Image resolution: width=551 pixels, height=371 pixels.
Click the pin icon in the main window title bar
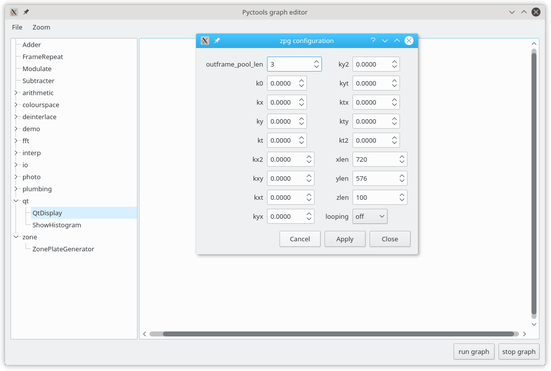click(26, 12)
